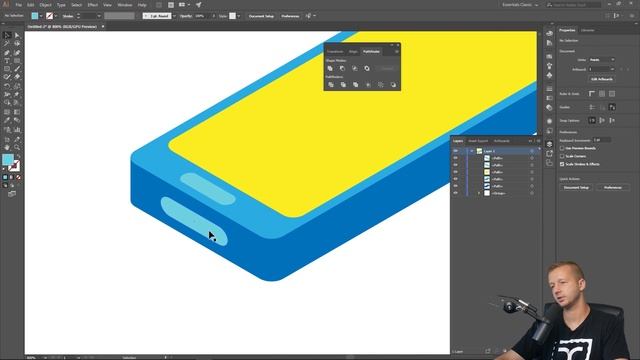
Task: Toggle show grid in Ruler & Grids
Action: pyautogui.click(x=602, y=94)
